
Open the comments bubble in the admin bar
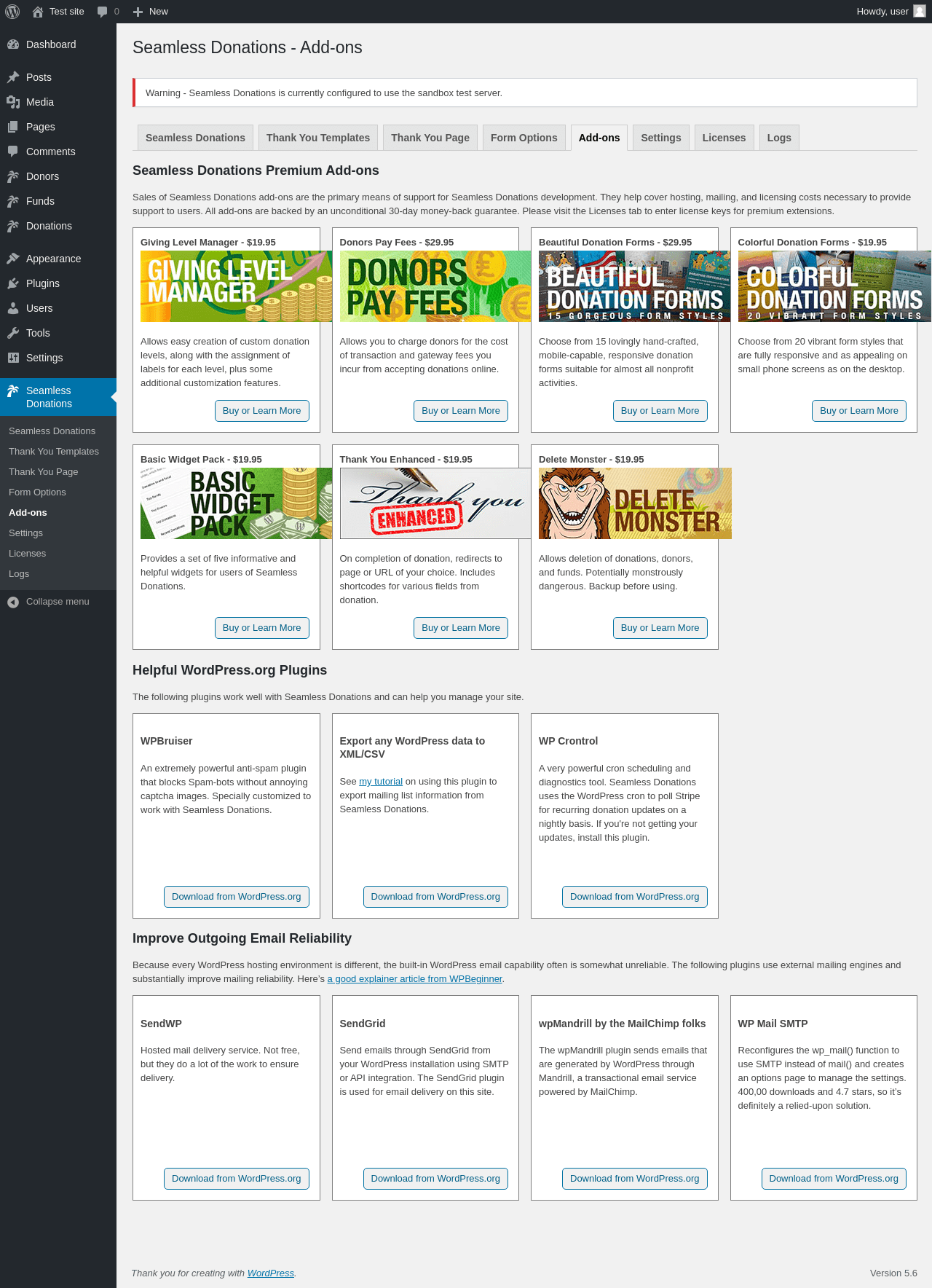point(102,12)
